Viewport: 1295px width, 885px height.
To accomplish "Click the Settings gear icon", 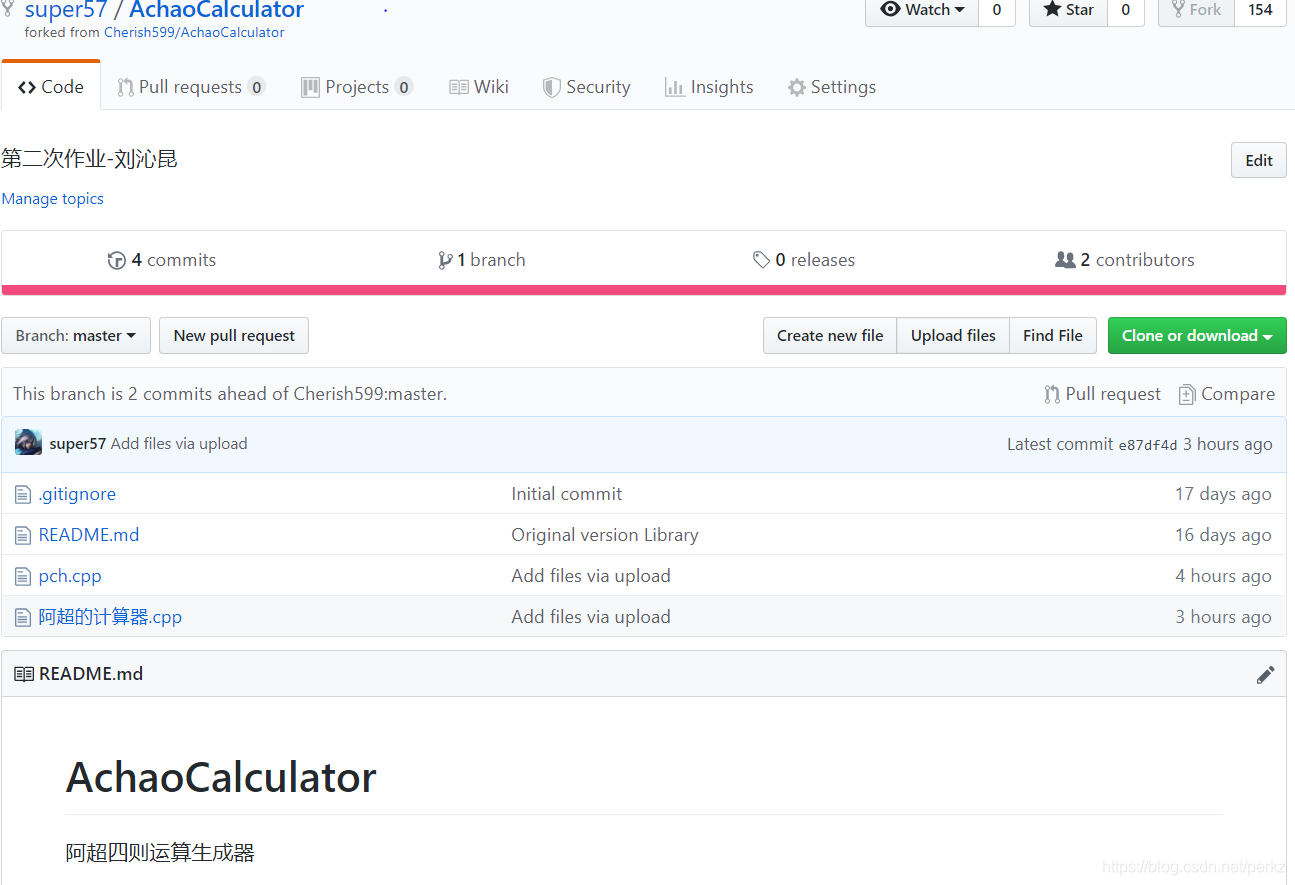I will pos(797,87).
